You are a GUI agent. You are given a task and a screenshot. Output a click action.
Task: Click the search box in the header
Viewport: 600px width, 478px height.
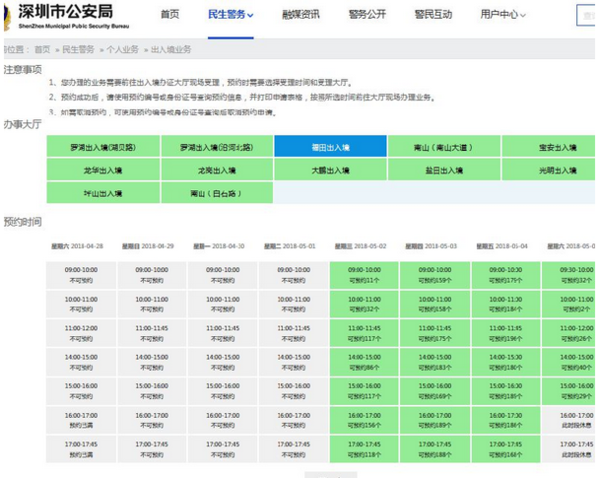[586, 15]
